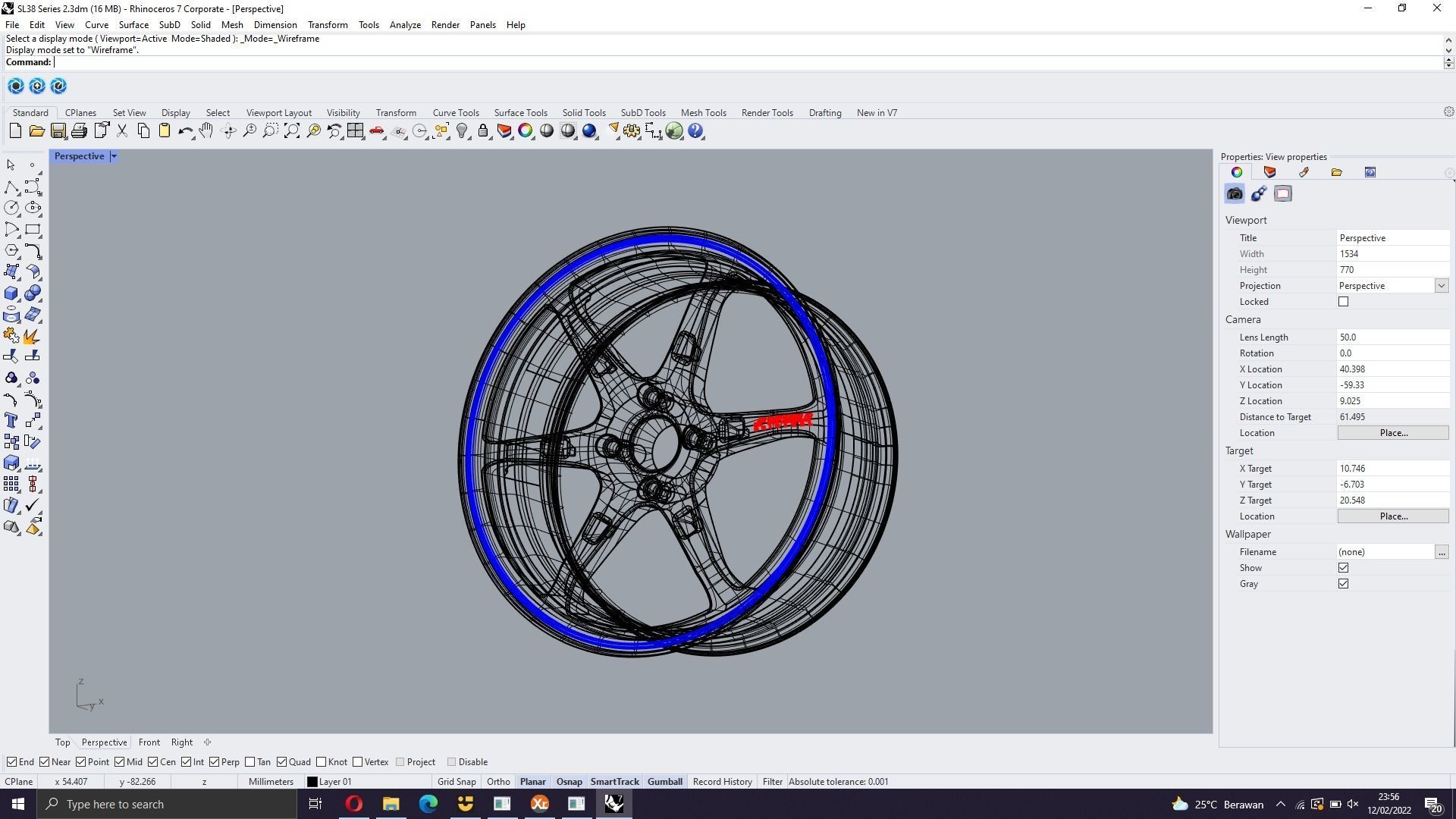Uncheck the Wallpaper Show checkbox
1456x819 pixels.
pos(1344,568)
